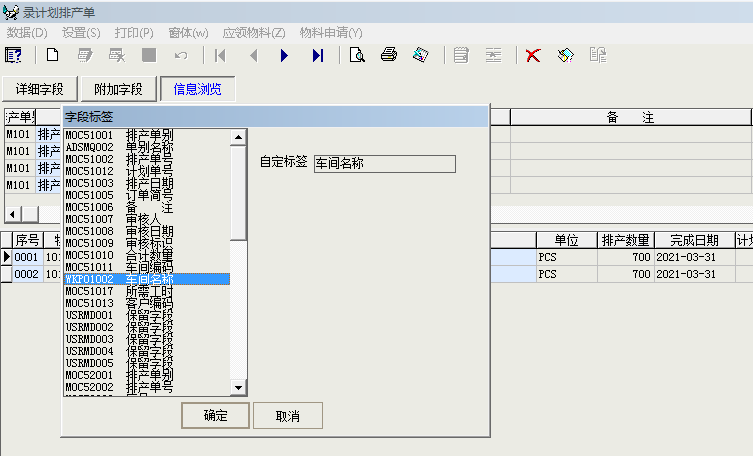753x456 pixels.
Task: Go to the next record
Action: point(285,55)
